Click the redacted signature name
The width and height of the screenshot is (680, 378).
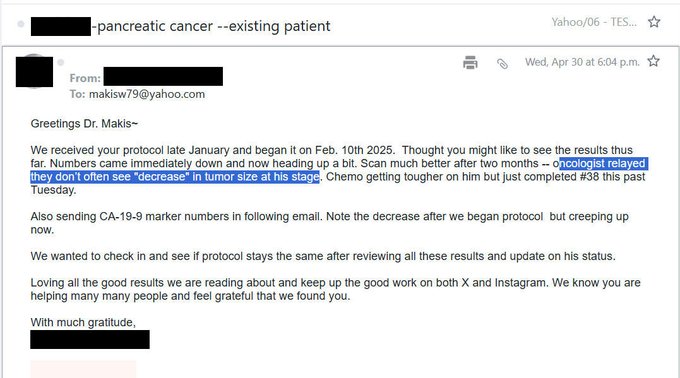coord(90,339)
